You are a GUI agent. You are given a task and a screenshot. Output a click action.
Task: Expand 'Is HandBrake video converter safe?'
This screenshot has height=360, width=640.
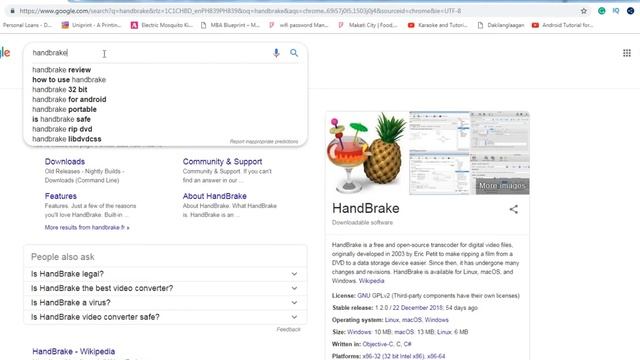pyautogui.click(x=165, y=317)
